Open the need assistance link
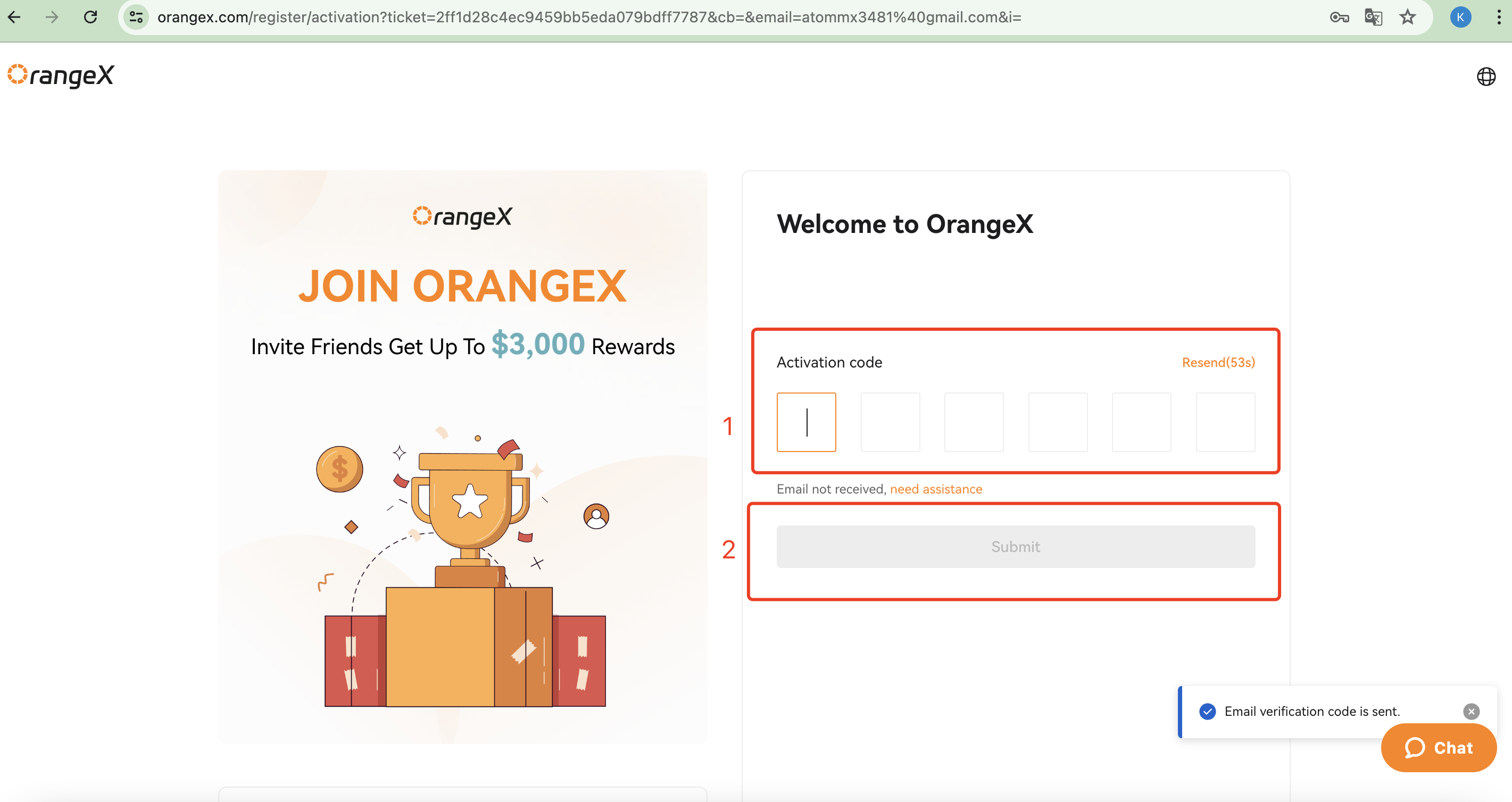Viewport: 1512px width, 802px height. click(x=936, y=489)
